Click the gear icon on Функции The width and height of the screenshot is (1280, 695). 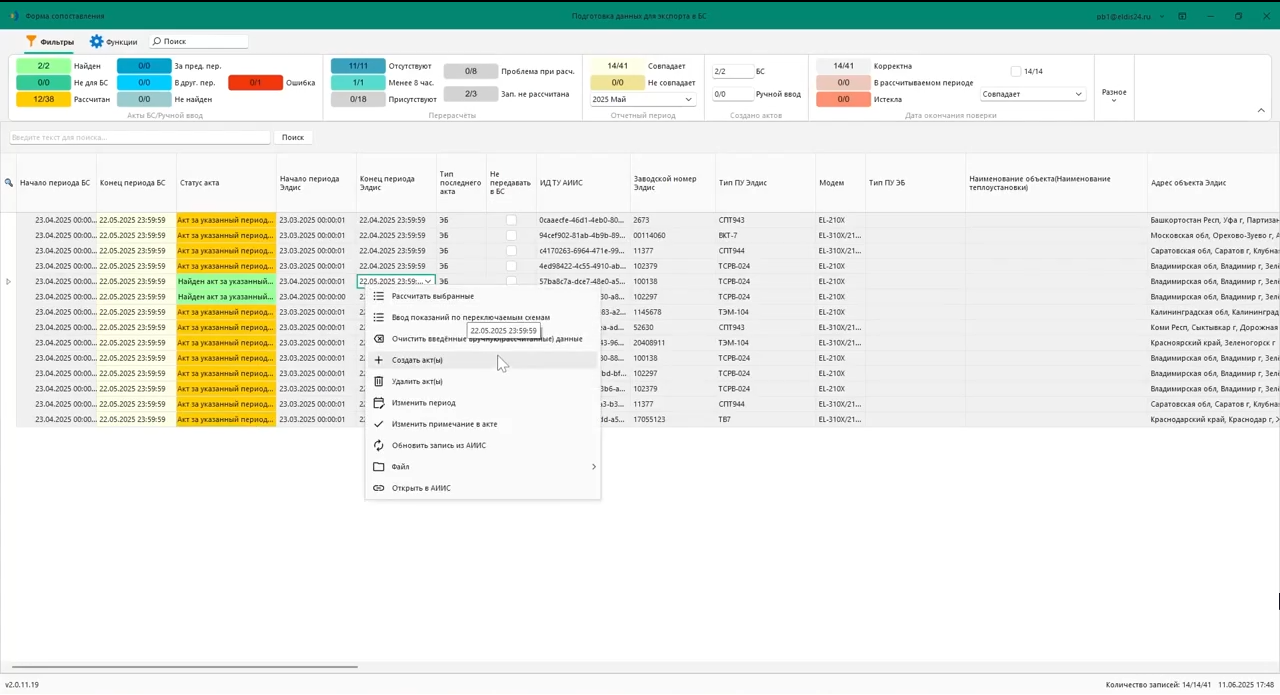[x=96, y=42]
